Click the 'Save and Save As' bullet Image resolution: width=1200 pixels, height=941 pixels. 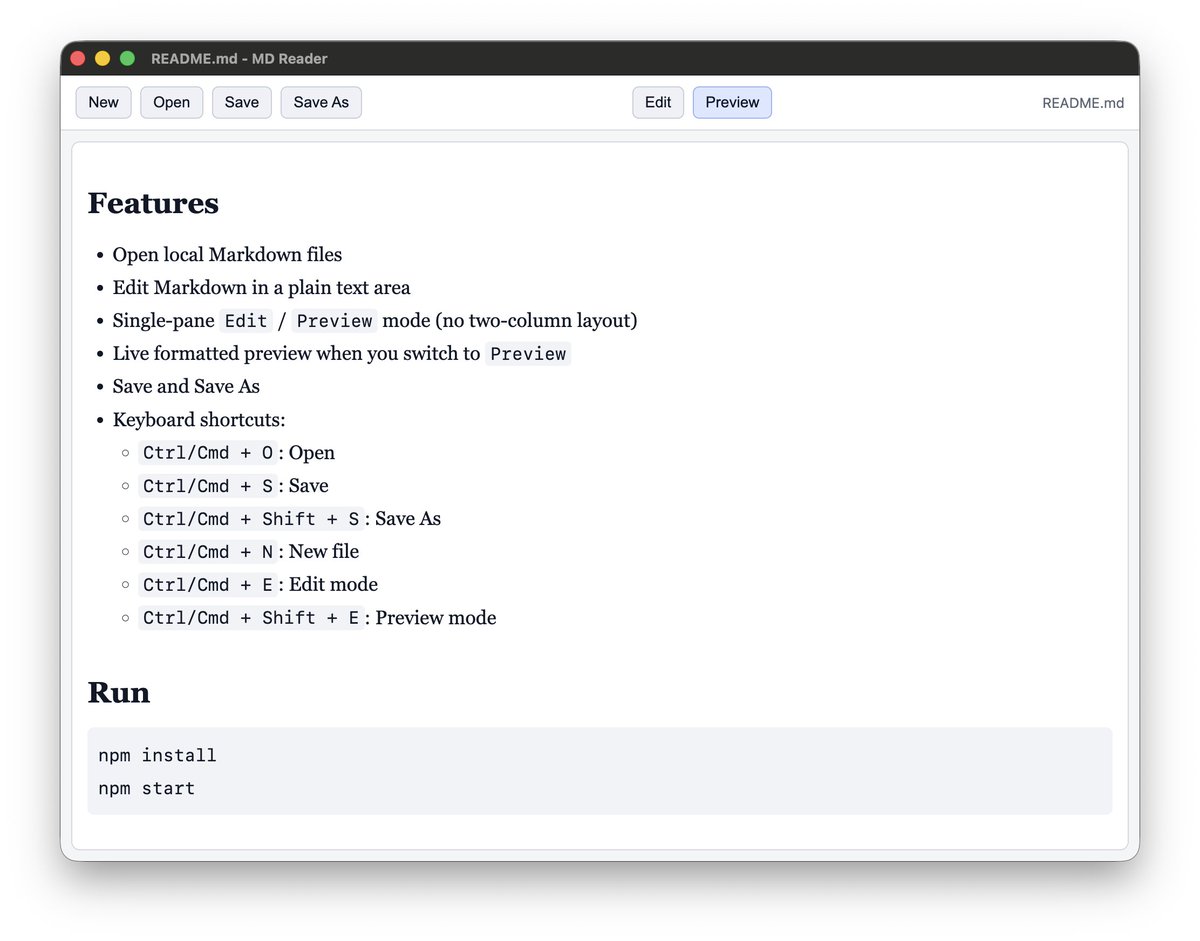[x=186, y=386]
